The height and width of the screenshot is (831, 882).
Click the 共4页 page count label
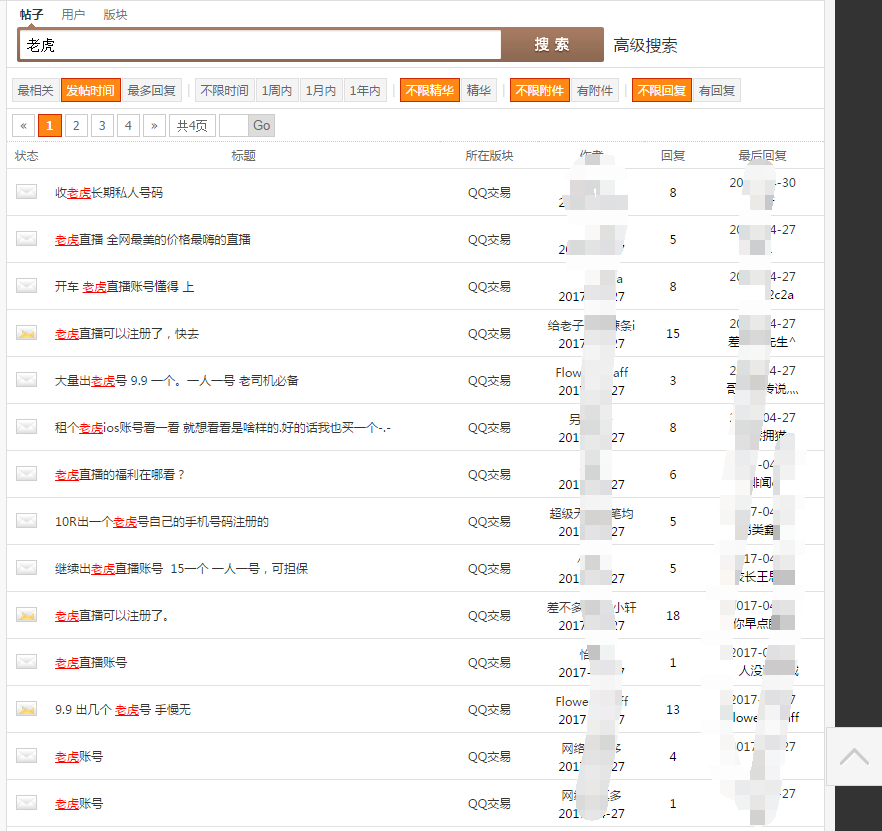192,125
